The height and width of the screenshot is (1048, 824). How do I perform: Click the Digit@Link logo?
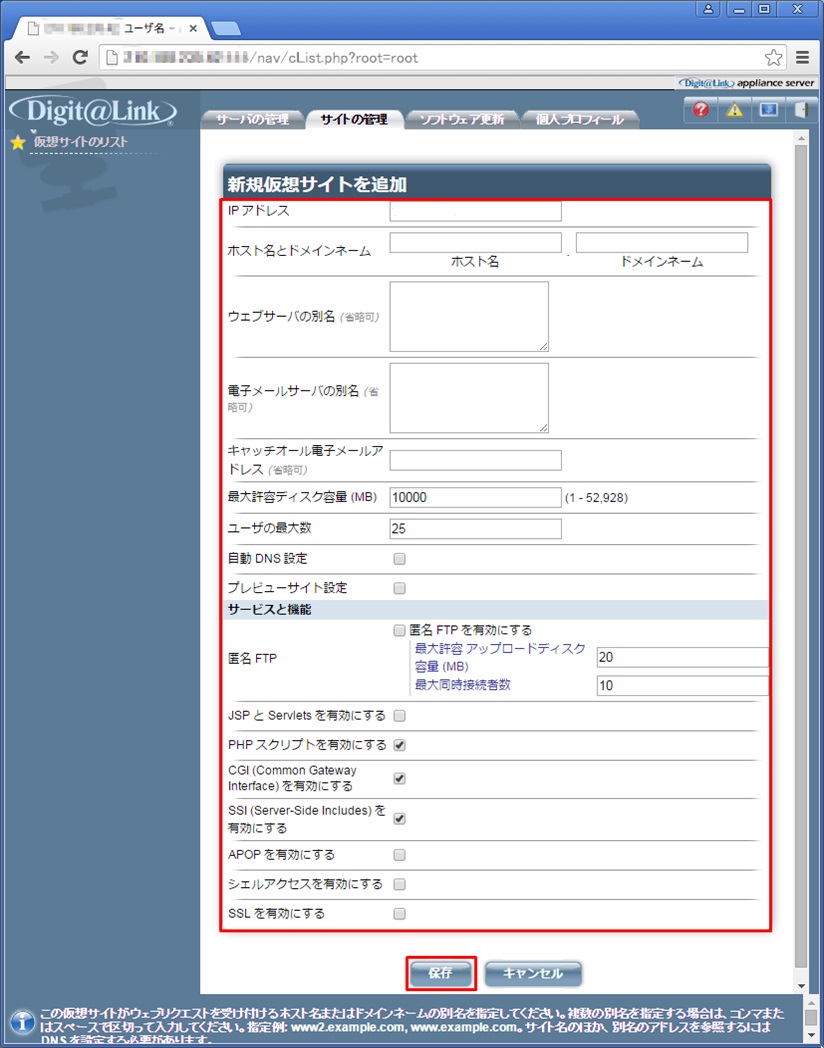[93, 111]
